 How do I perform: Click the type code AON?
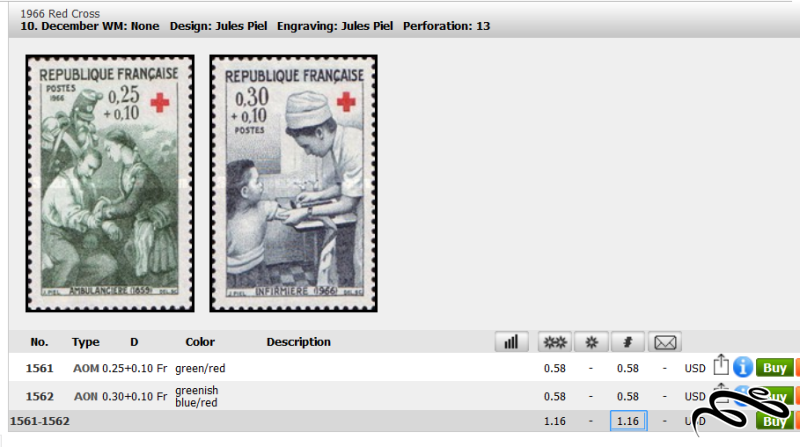pos(86,396)
